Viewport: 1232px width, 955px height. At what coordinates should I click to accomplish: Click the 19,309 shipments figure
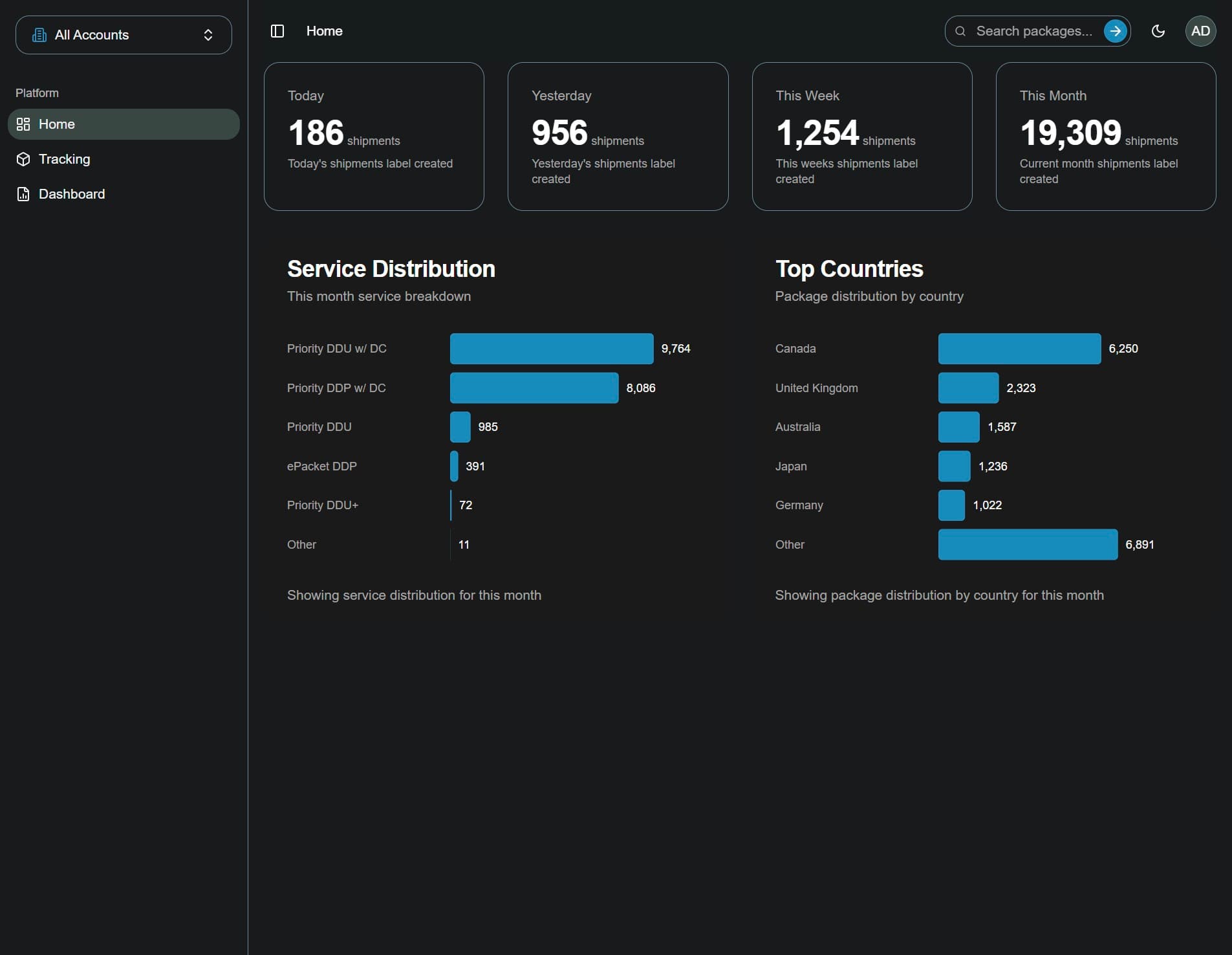(1070, 133)
